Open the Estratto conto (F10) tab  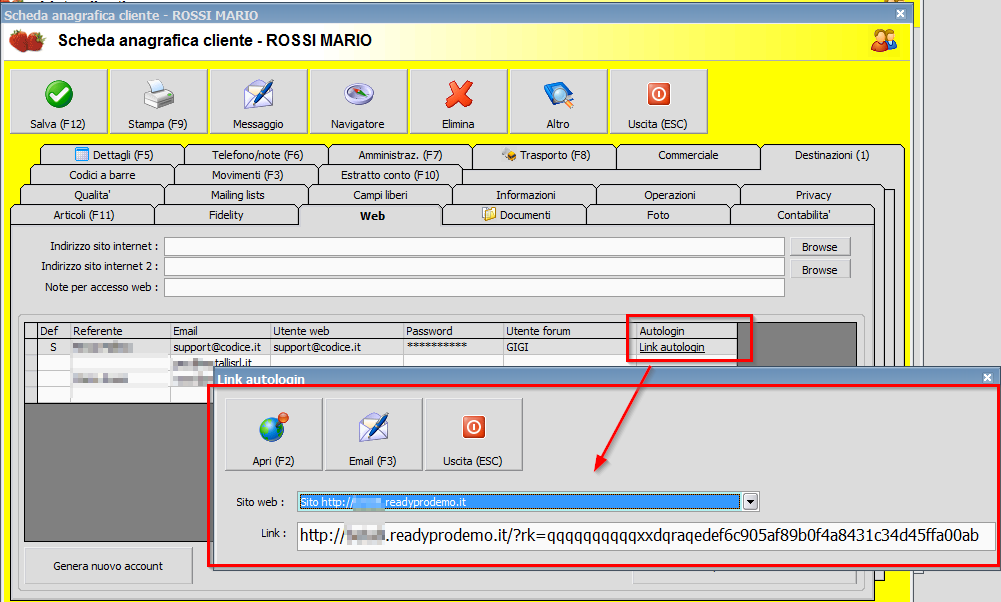pyautogui.click(x=390, y=175)
